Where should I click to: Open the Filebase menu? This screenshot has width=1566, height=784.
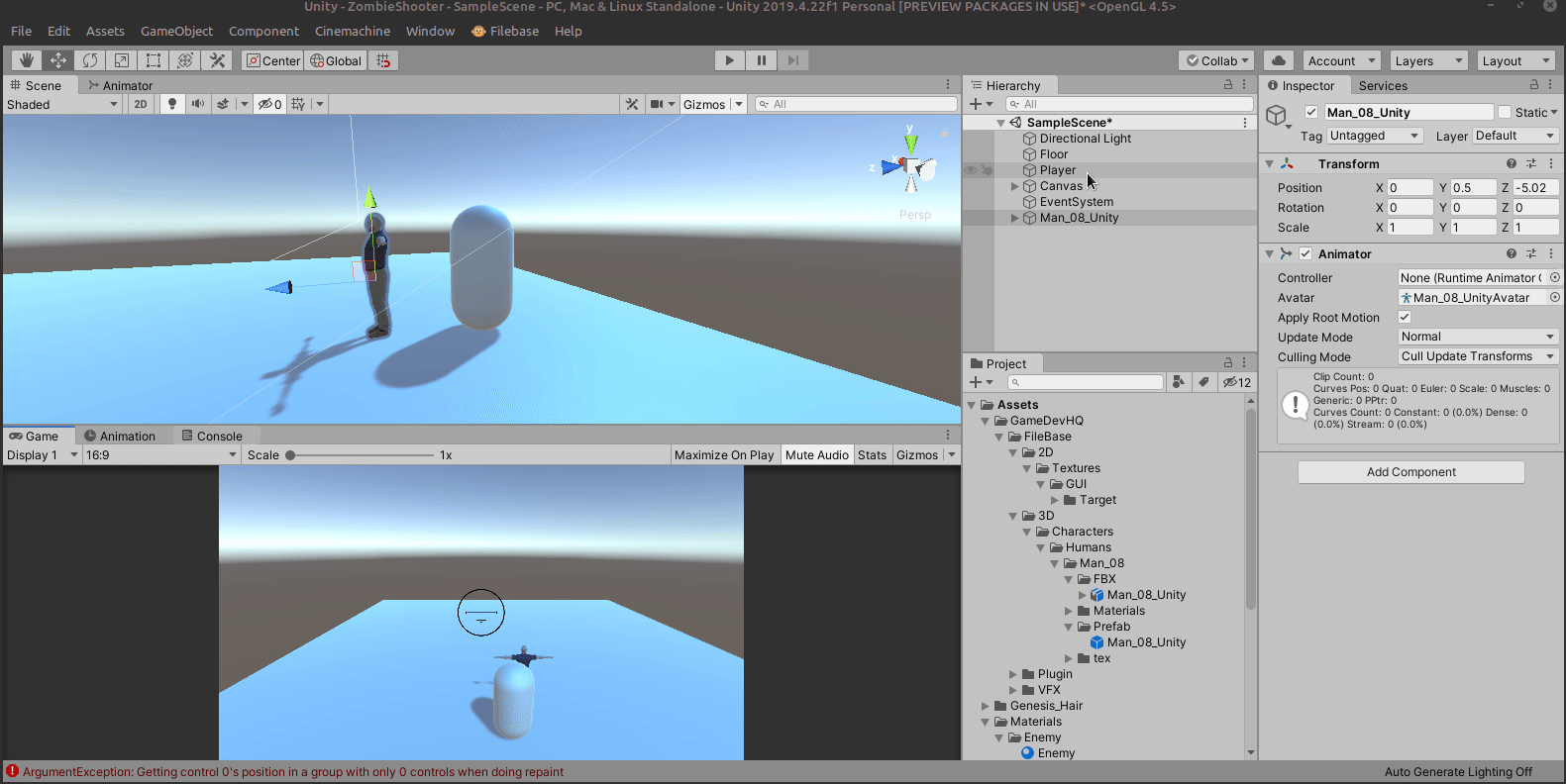click(x=506, y=31)
